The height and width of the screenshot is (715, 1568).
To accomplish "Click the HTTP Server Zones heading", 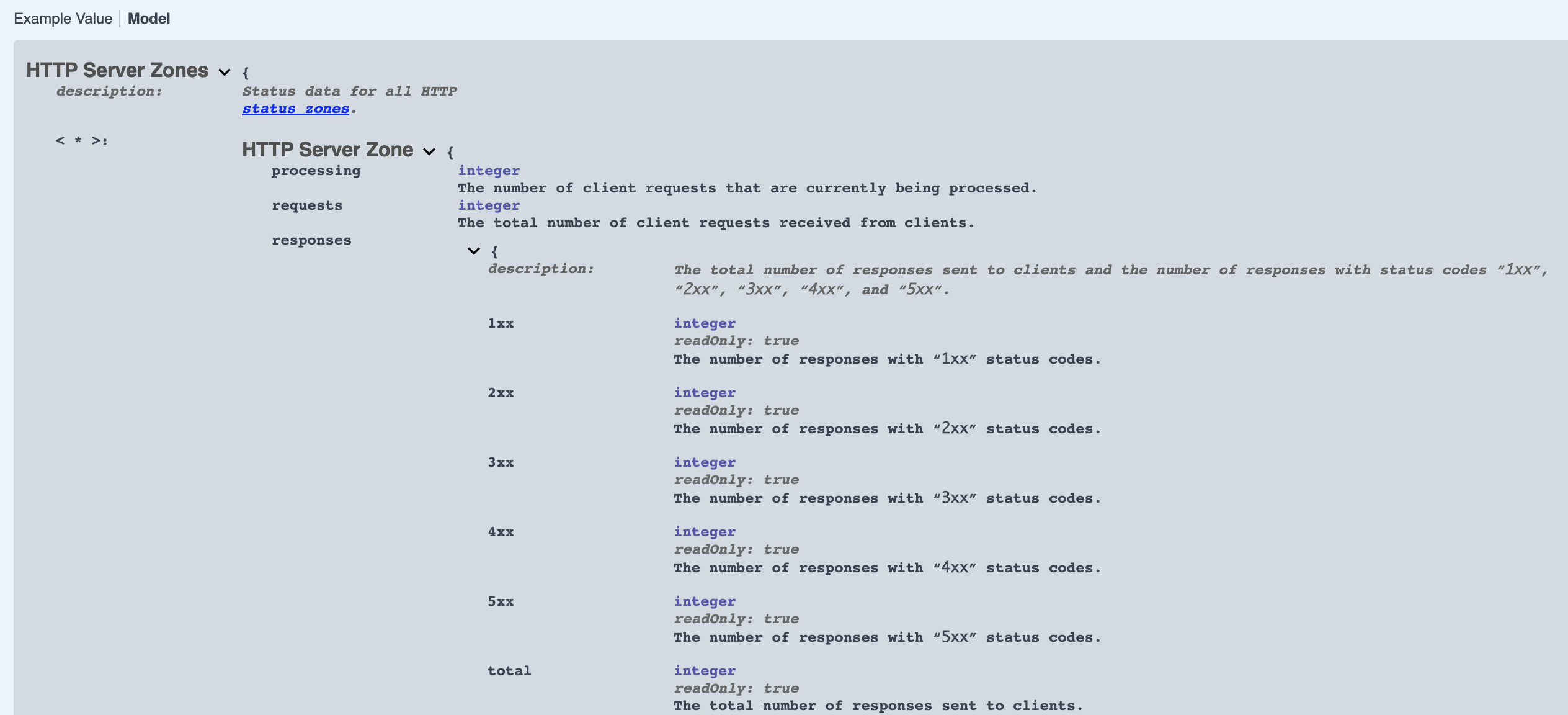I will point(117,70).
